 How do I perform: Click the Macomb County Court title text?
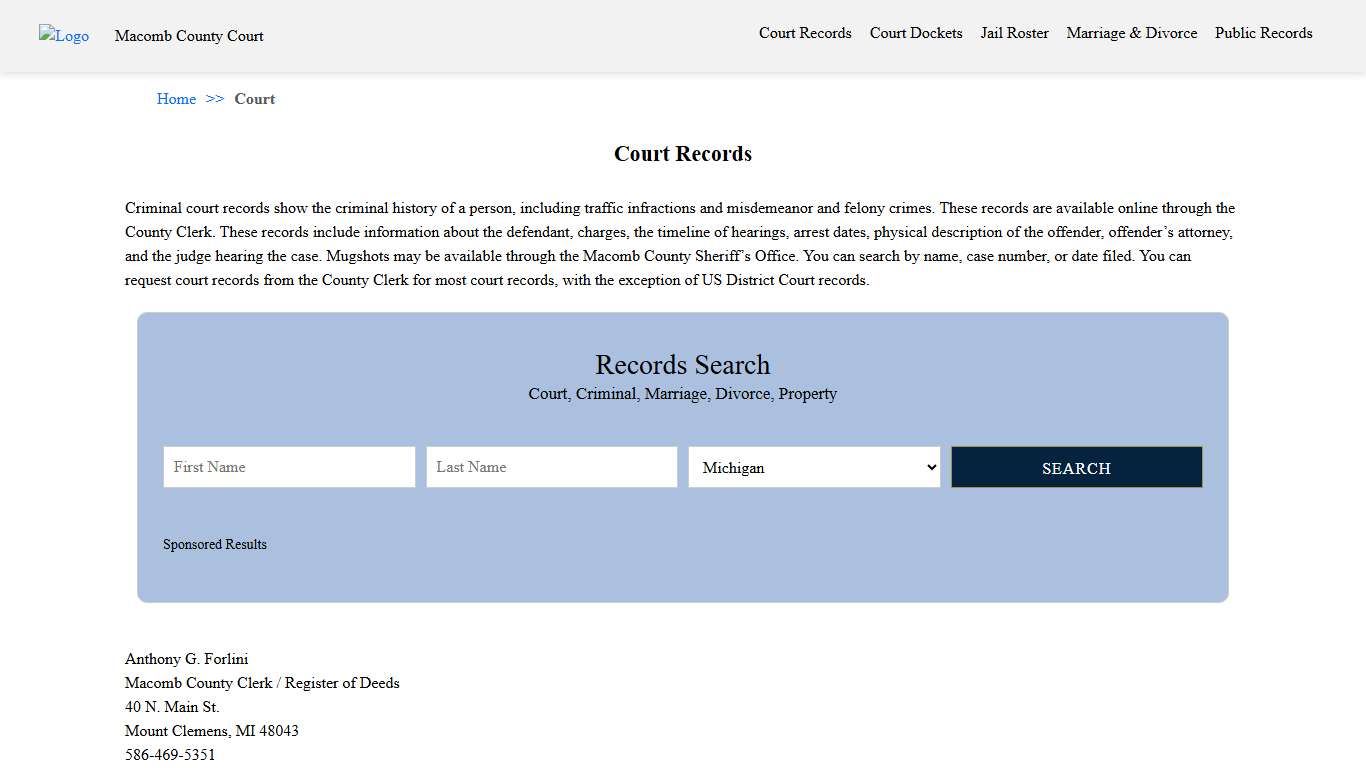pos(189,36)
